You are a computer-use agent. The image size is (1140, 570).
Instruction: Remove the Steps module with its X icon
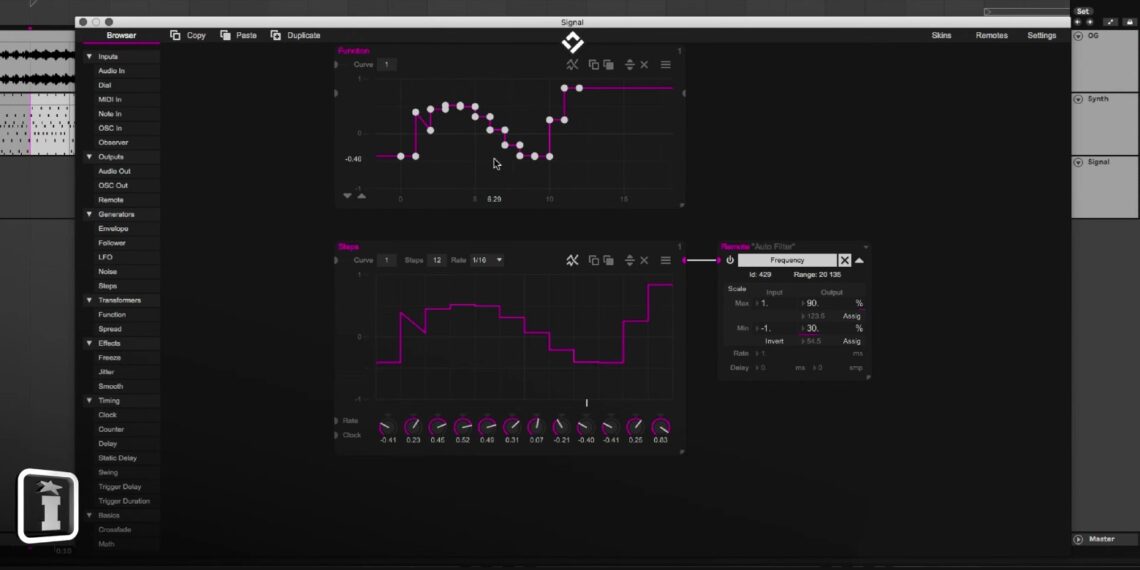(x=644, y=260)
